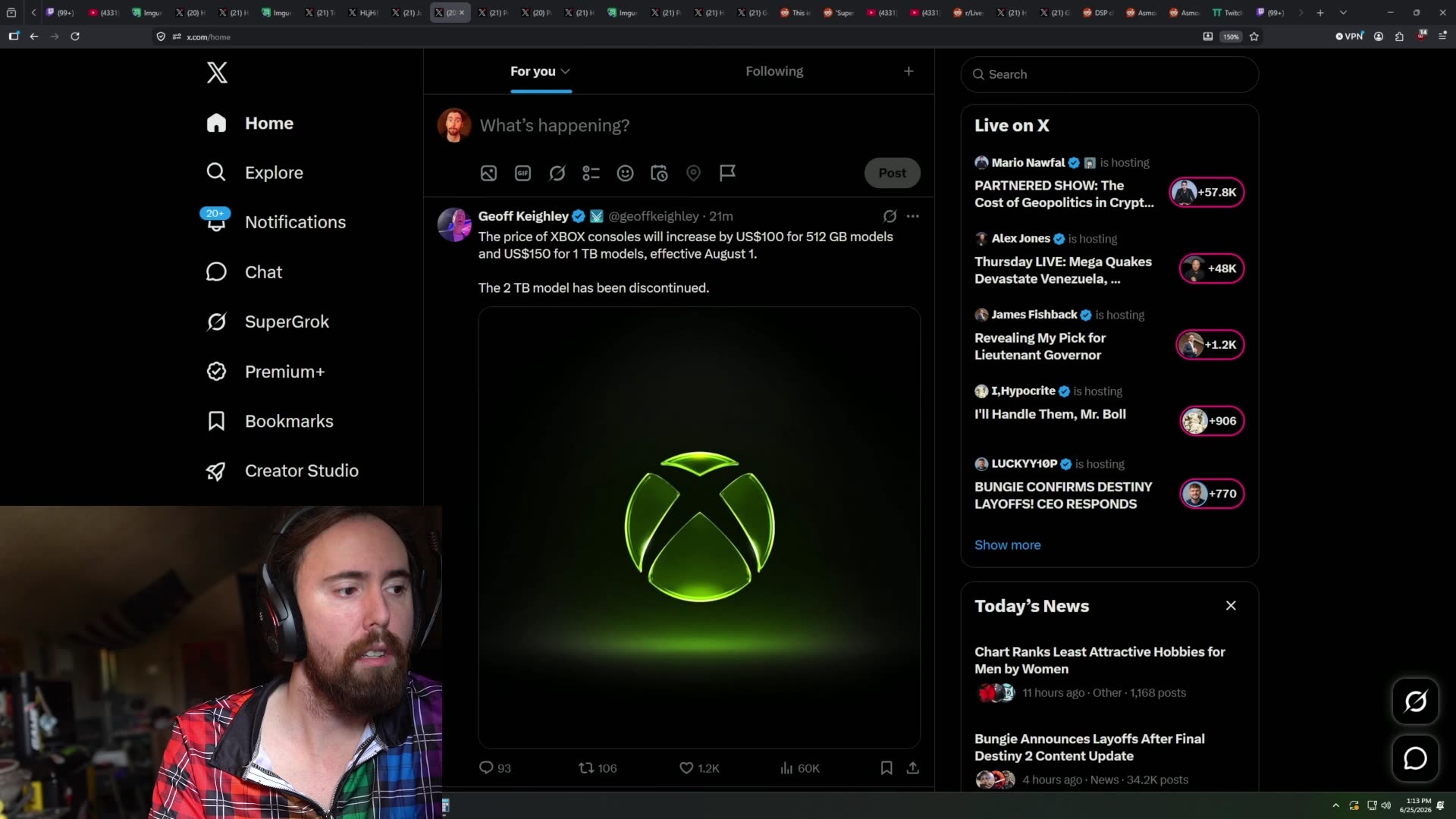
Task: Open the Explore page
Action: (255, 173)
